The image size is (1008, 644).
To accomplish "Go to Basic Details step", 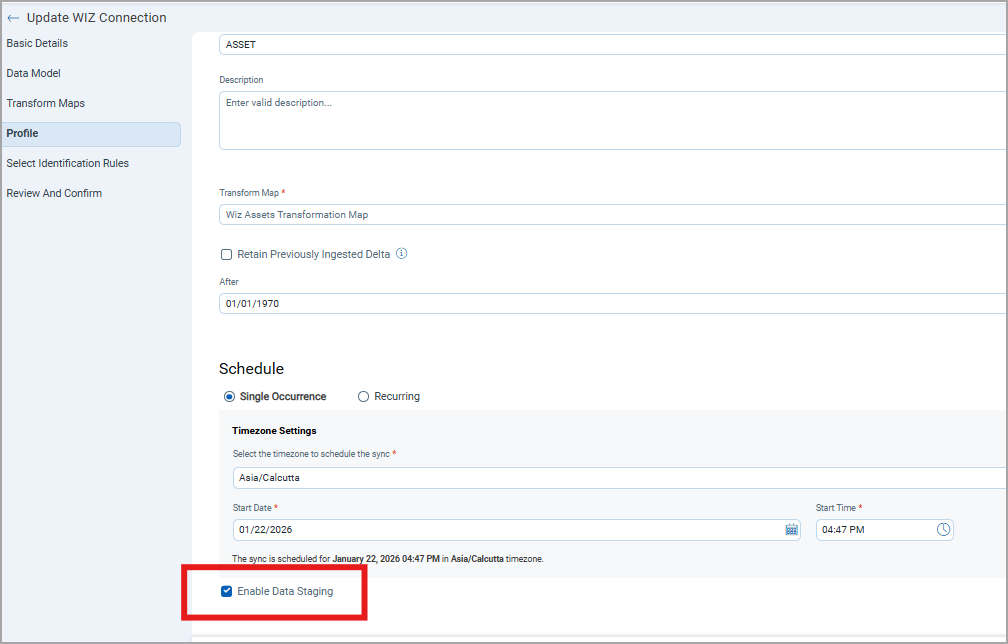I will 37,43.
